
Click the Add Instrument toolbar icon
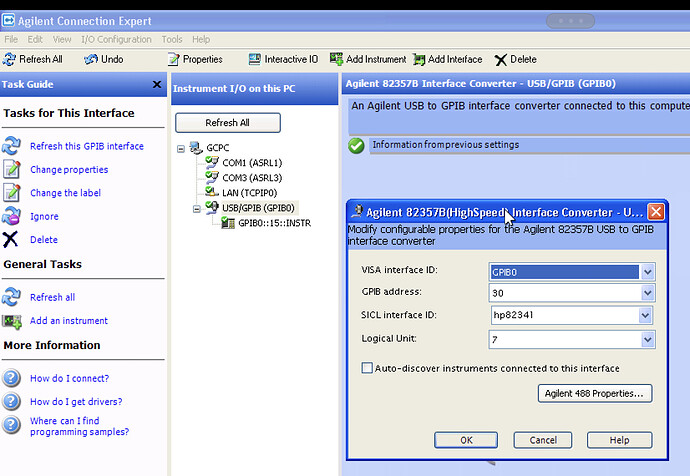coord(337,59)
